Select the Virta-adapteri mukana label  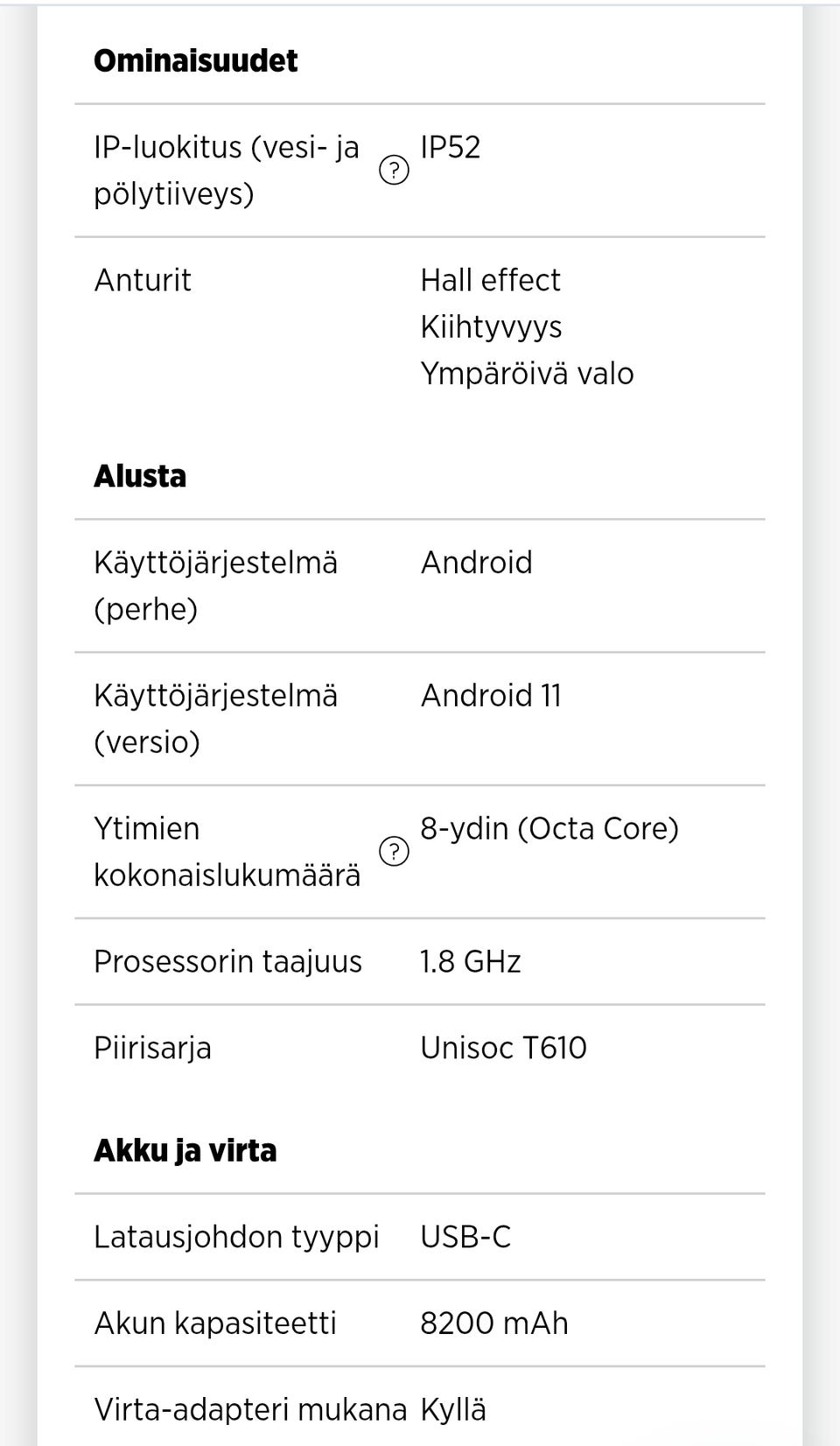pyautogui.click(x=250, y=1409)
